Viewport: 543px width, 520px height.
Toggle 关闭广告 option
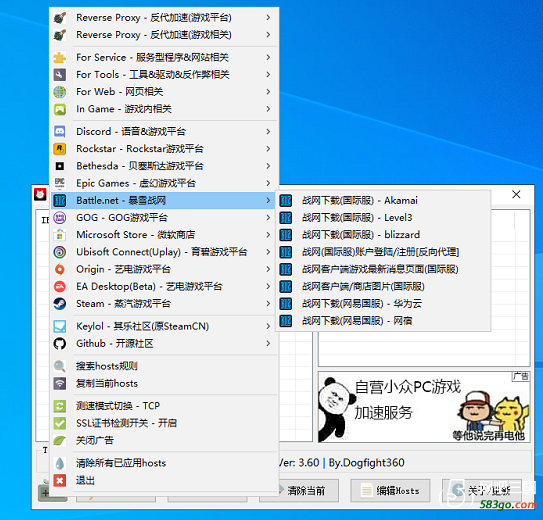165,440
